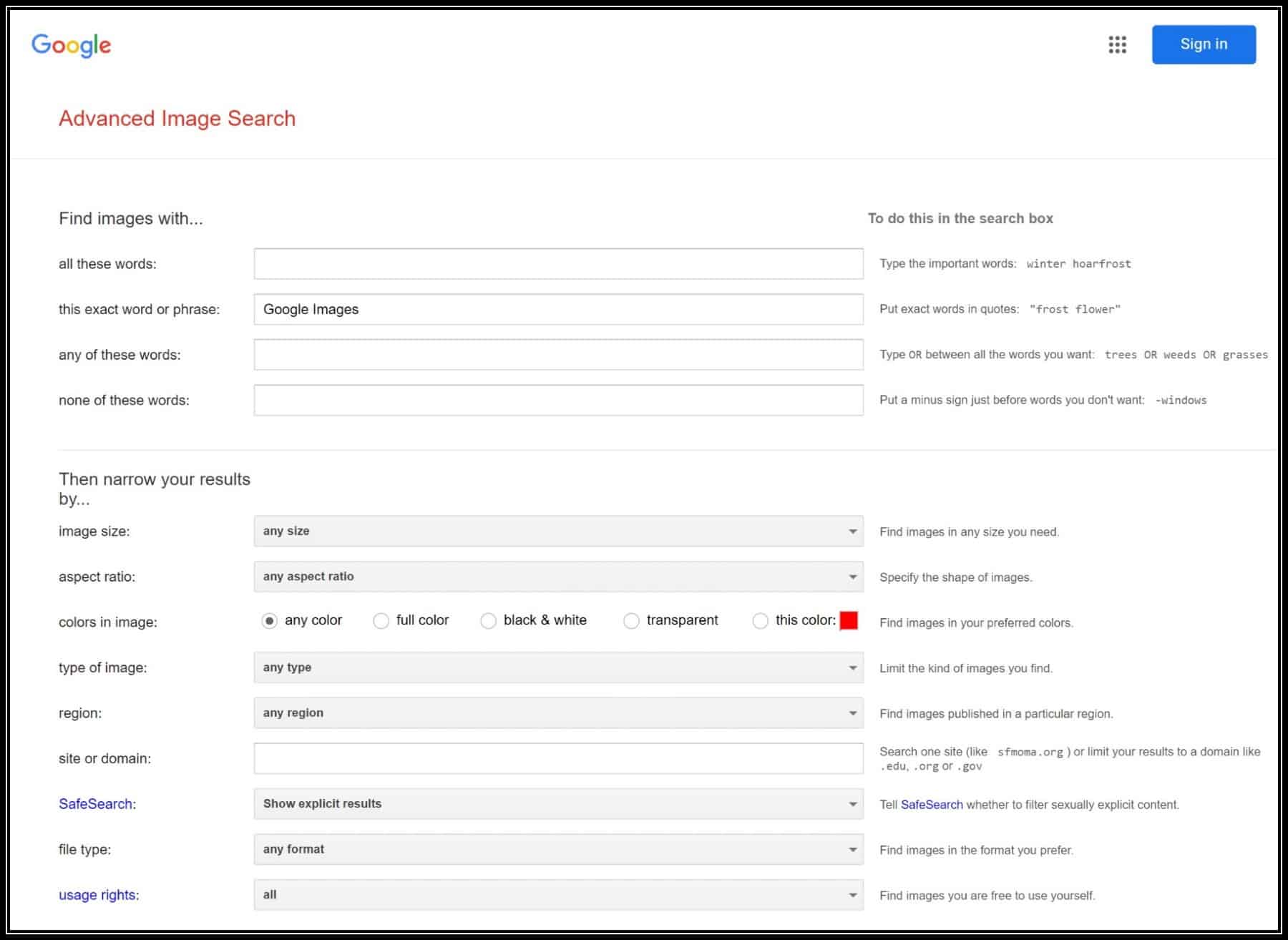1288x940 pixels.
Task: Click the exact phrase field containing 'Google Images'
Action: [x=558, y=309]
